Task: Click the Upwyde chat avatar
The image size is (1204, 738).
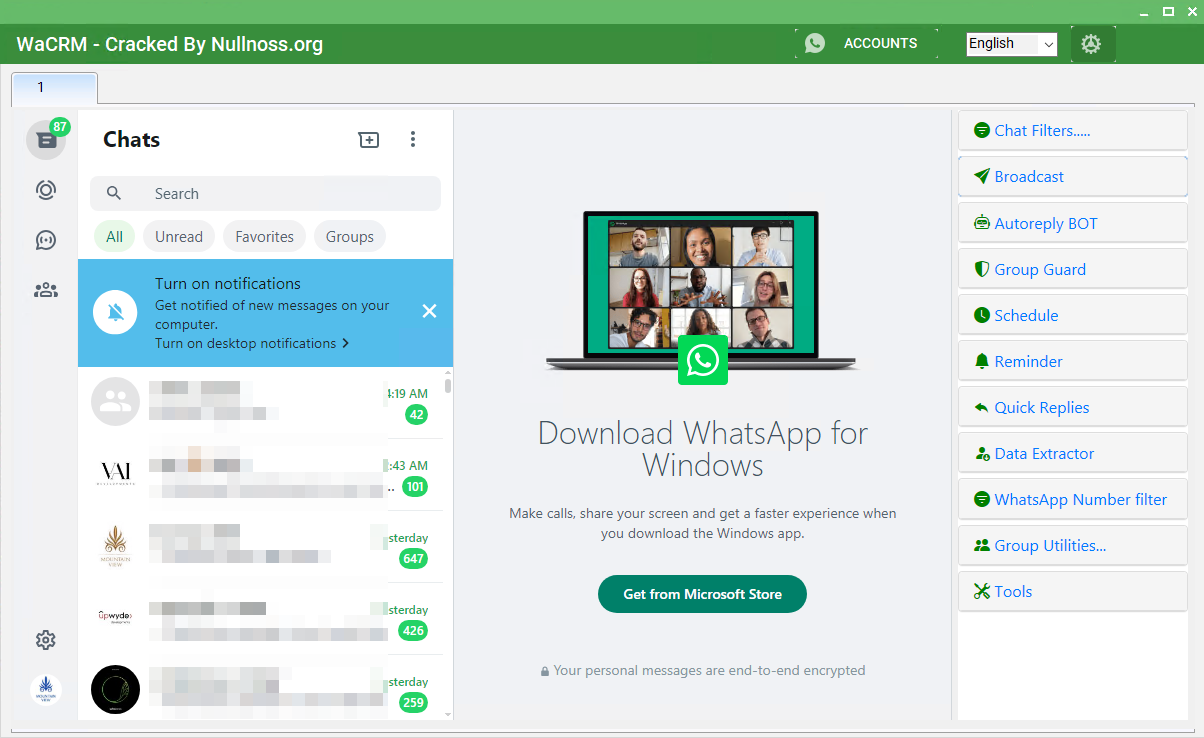Action: [x=116, y=617]
